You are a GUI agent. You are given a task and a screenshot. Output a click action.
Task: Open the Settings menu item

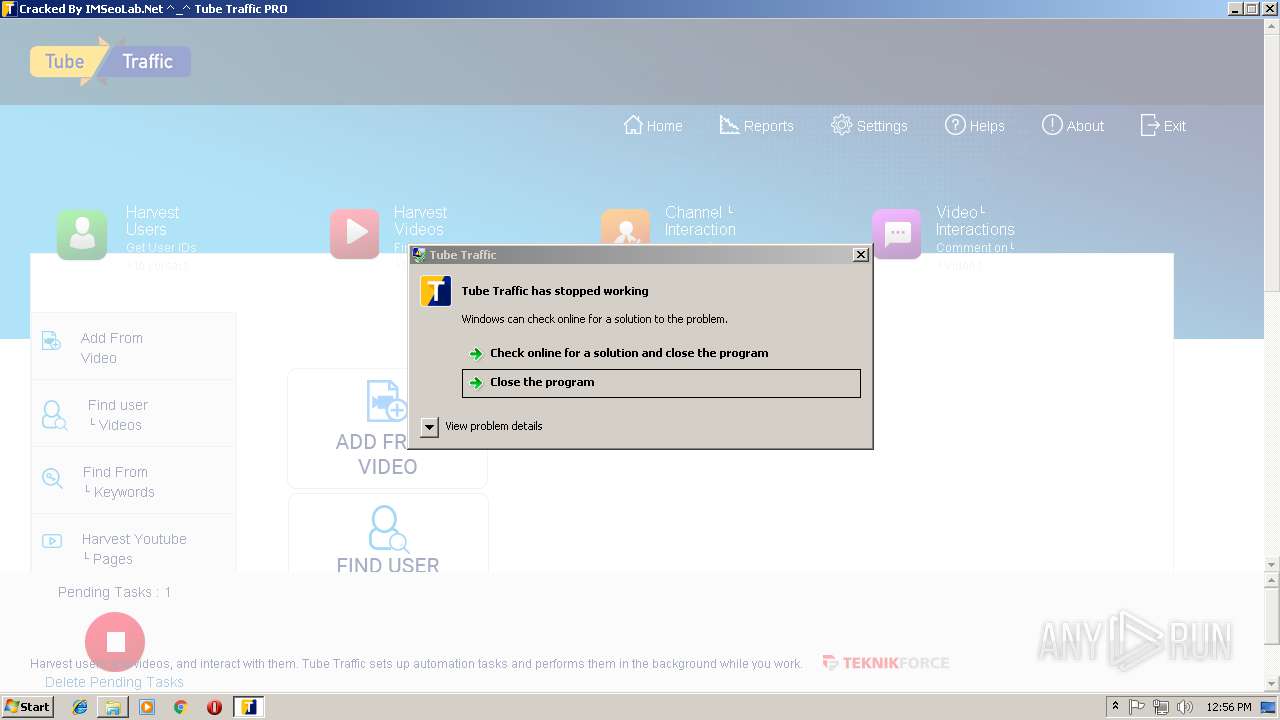click(x=869, y=126)
